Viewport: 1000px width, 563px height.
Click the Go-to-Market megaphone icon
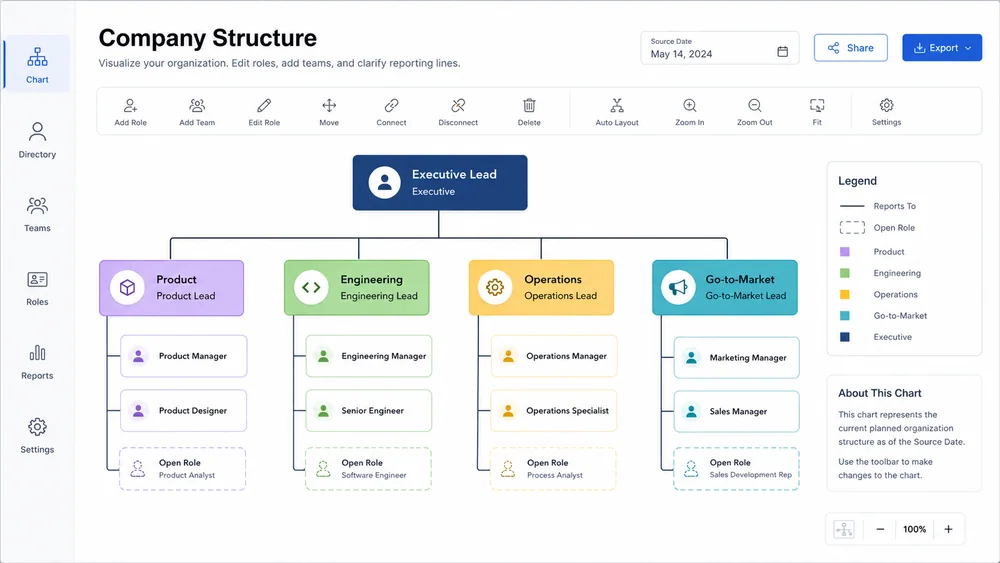coord(678,288)
